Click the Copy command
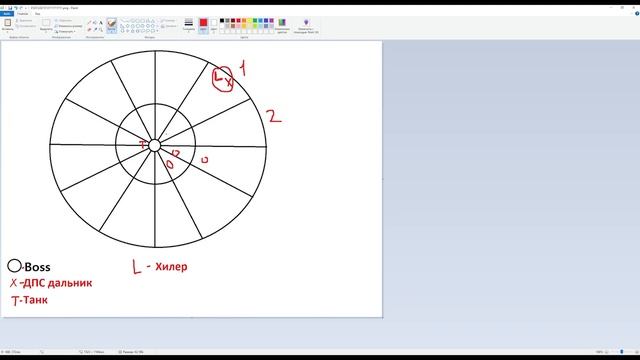This screenshot has height=360, width=640. point(26,26)
